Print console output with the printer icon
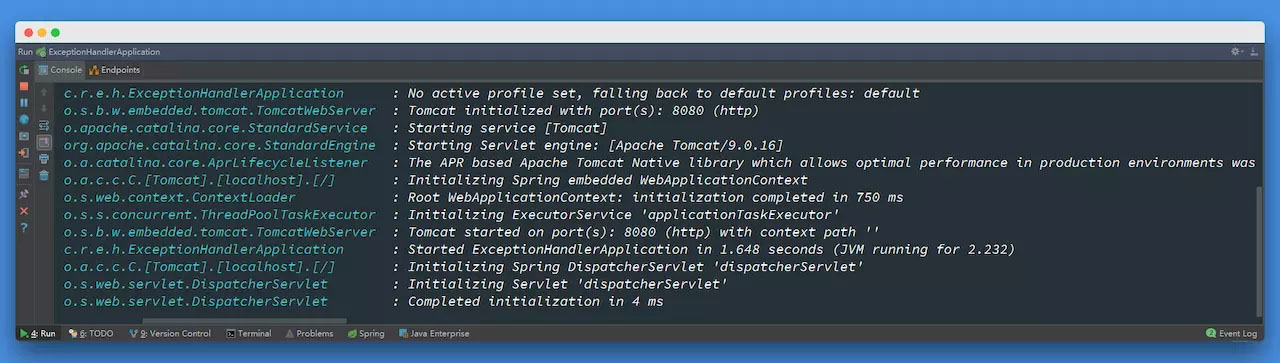The image size is (1280, 363). (x=44, y=159)
